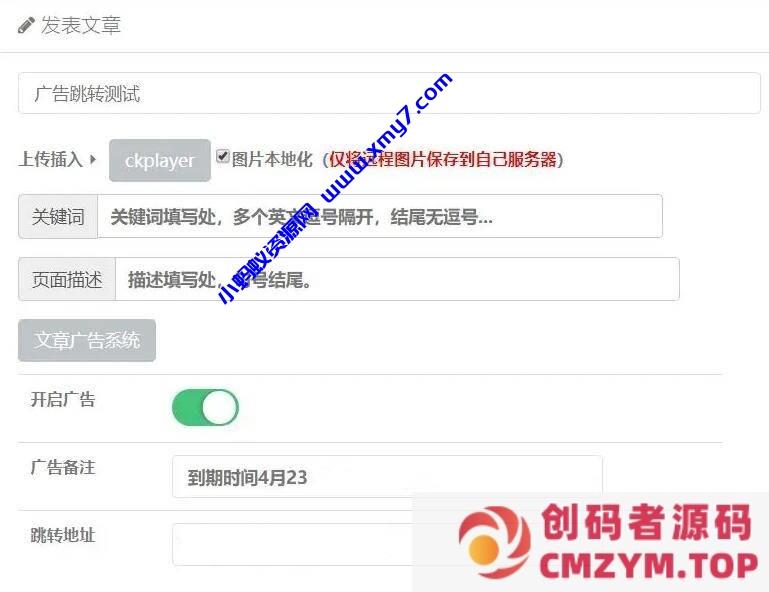
Task: Click the 发表文章 page heading
Action: click(81, 26)
